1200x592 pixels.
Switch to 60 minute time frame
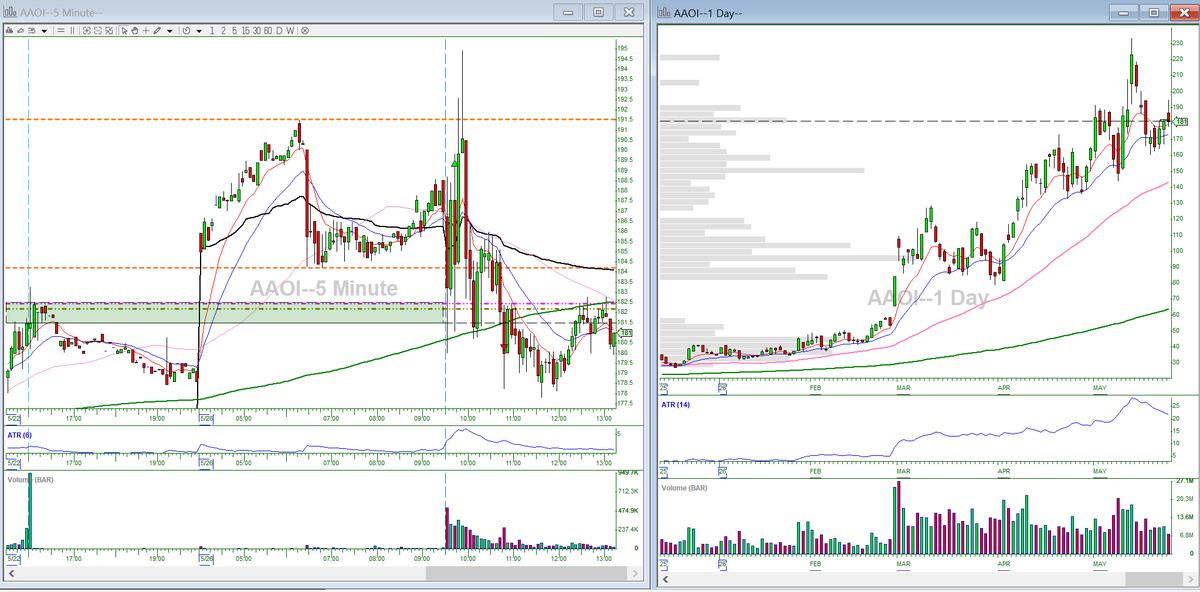tap(268, 31)
